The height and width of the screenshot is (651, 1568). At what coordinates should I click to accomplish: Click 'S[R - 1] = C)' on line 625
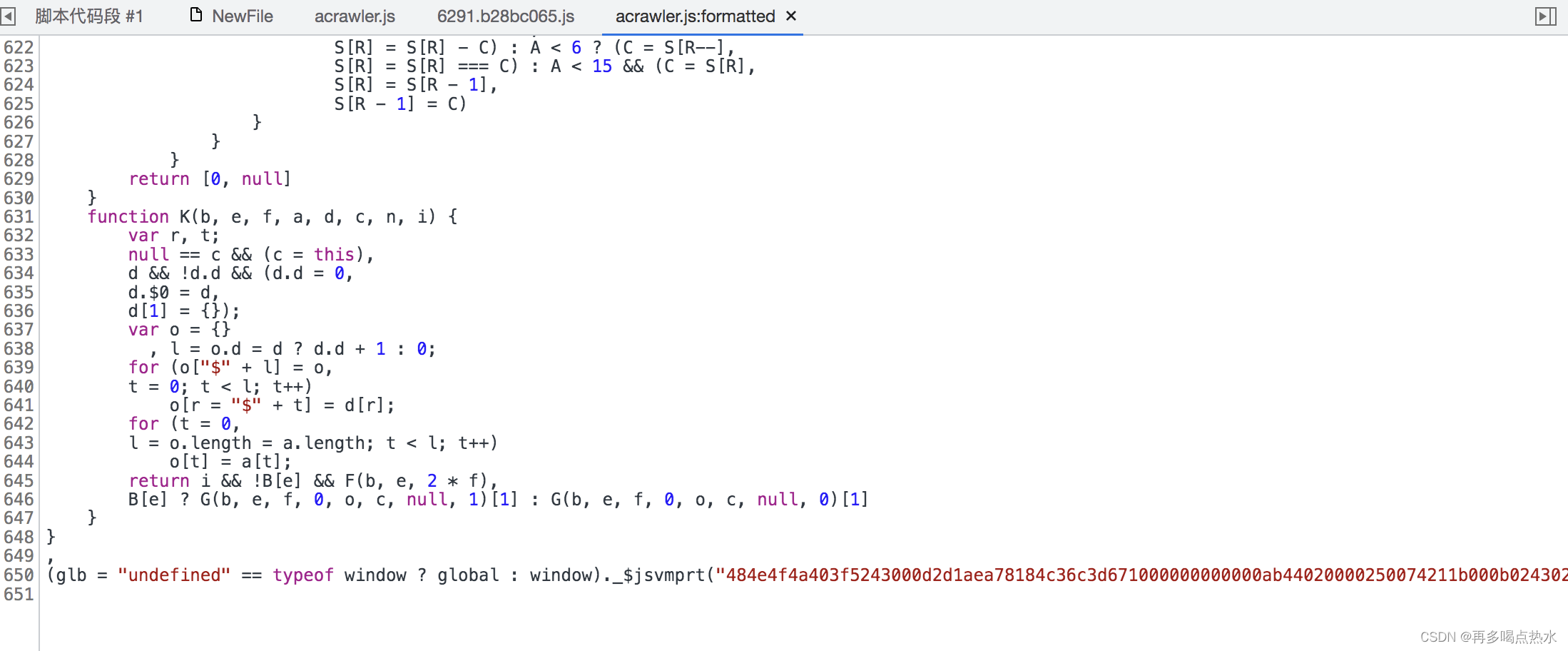tap(401, 104)
